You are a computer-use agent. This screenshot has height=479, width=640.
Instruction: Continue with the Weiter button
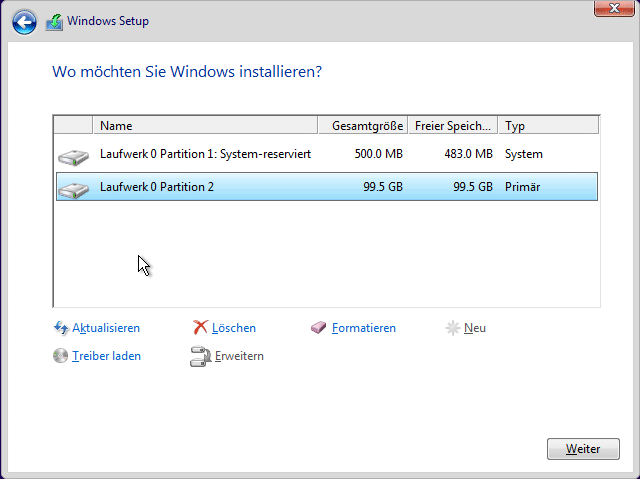point(583,449)
